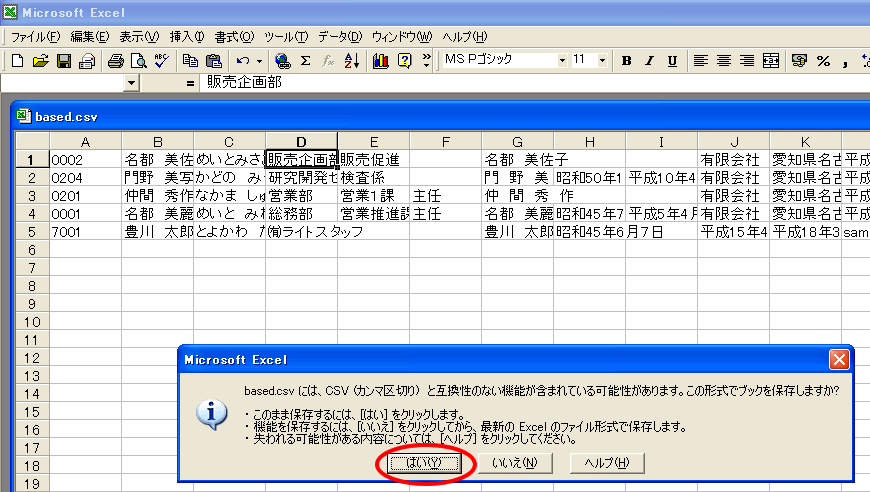Open a file with the Open folder icon
The height and width of the screenshot is (492, 870).
coord(41,61)
